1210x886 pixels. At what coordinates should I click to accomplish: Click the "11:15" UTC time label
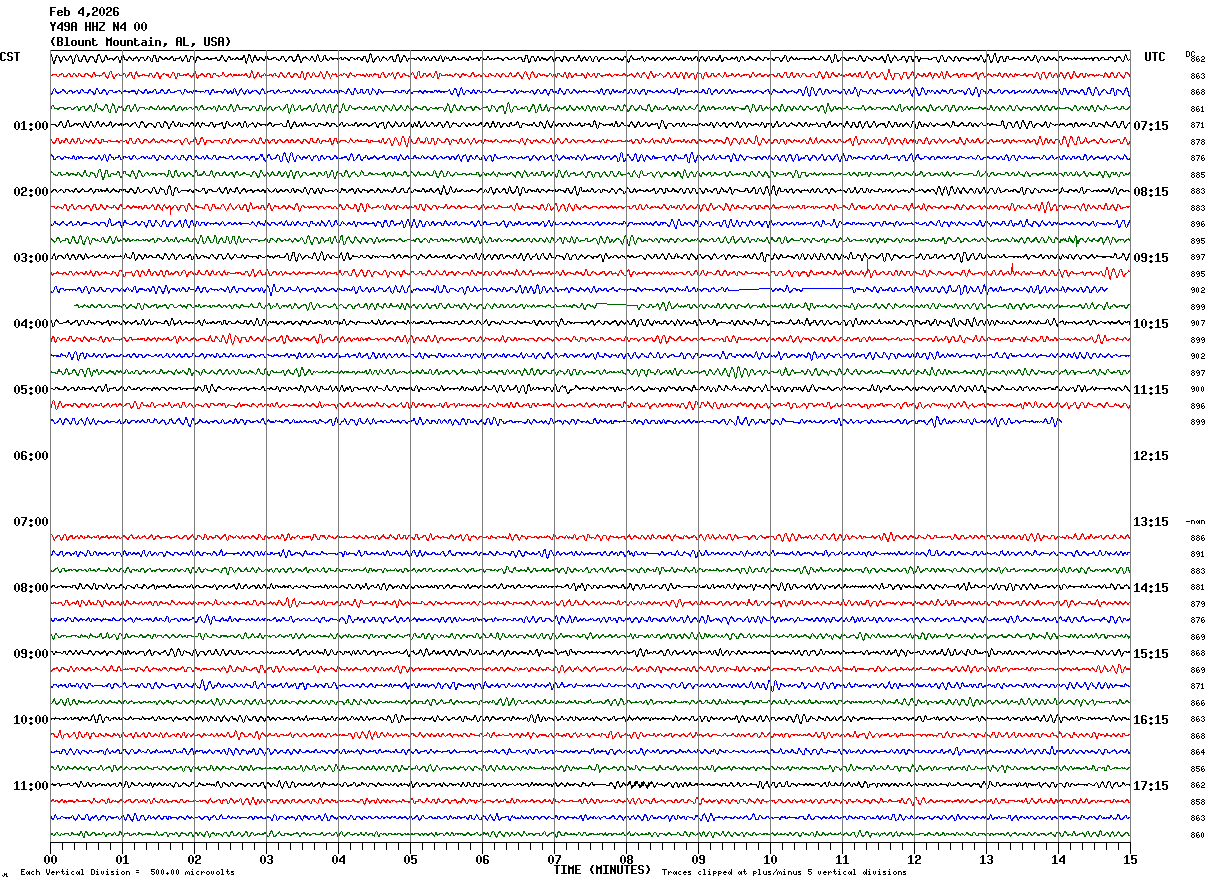coord(1151,390)
